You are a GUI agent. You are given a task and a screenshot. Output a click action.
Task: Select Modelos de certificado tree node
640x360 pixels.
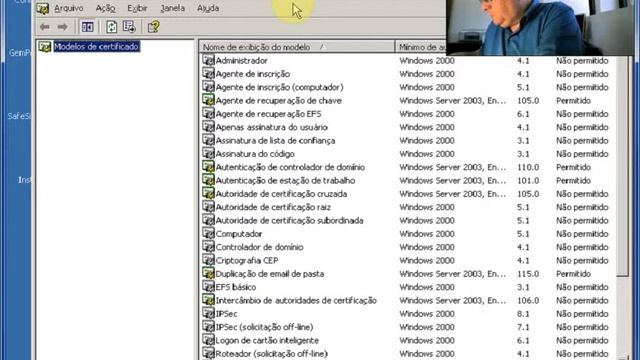[x=96, y=47]
